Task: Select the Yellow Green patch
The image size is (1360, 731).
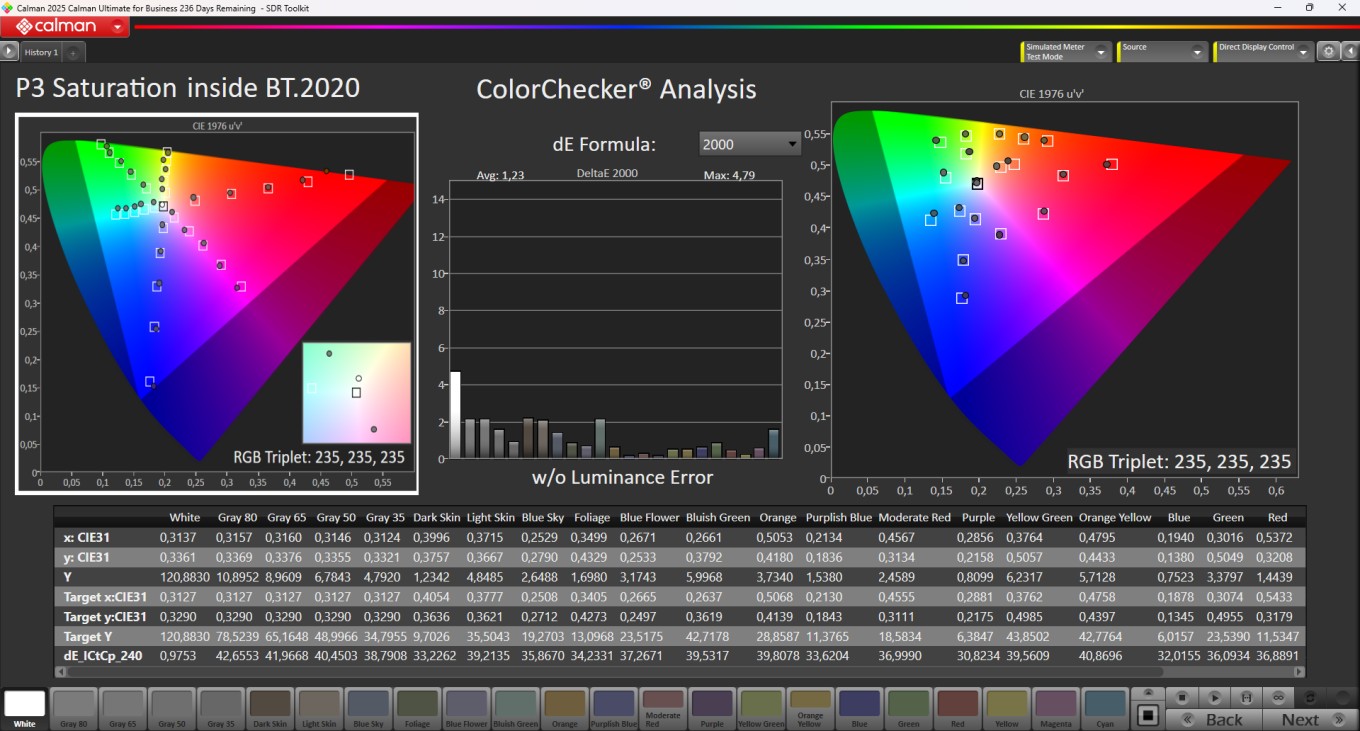Action: point(760,708)
